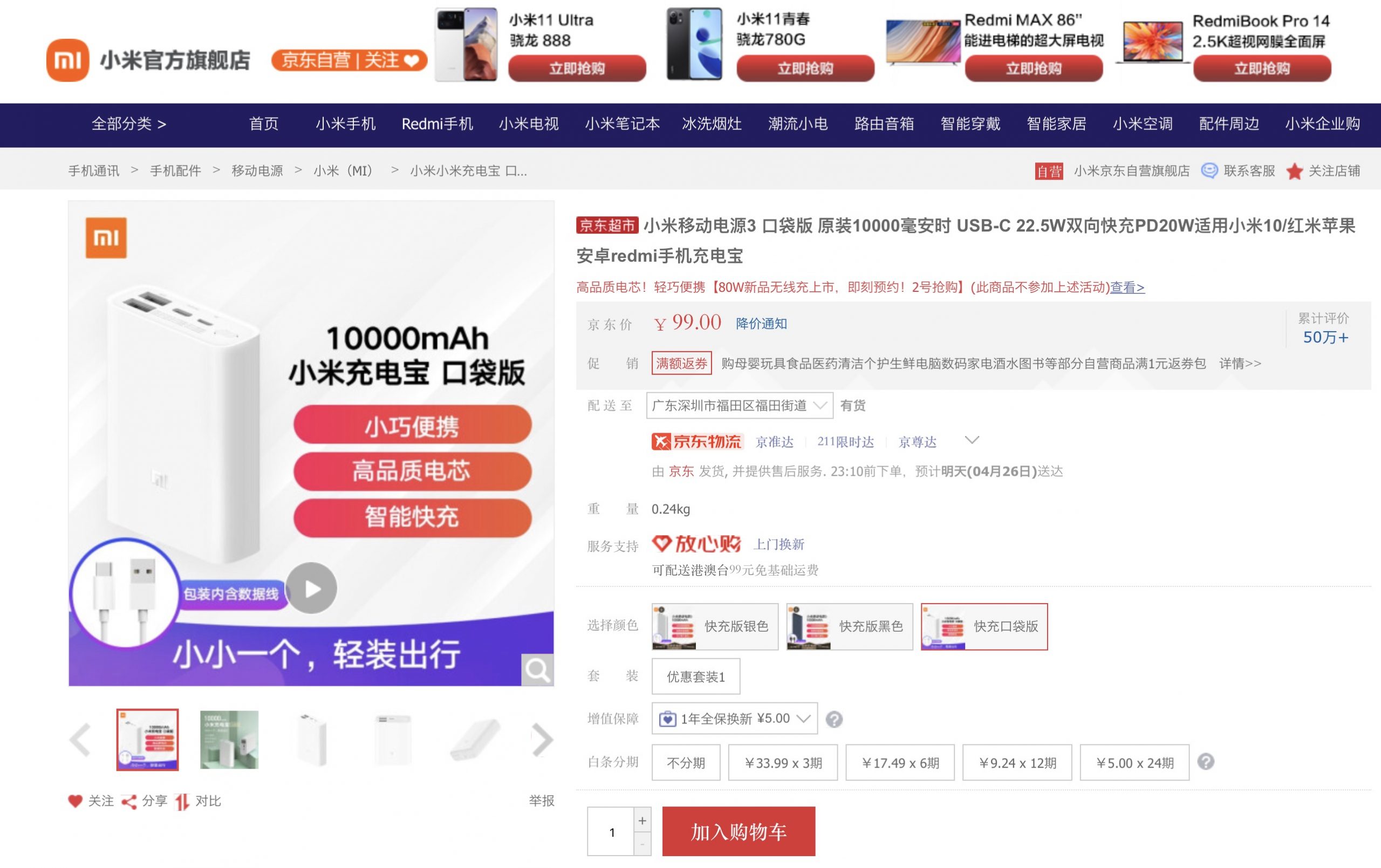The image size is (1381, 868).
Task: Open the 配送至 delivery address dropdown
Action: [739, 406]
